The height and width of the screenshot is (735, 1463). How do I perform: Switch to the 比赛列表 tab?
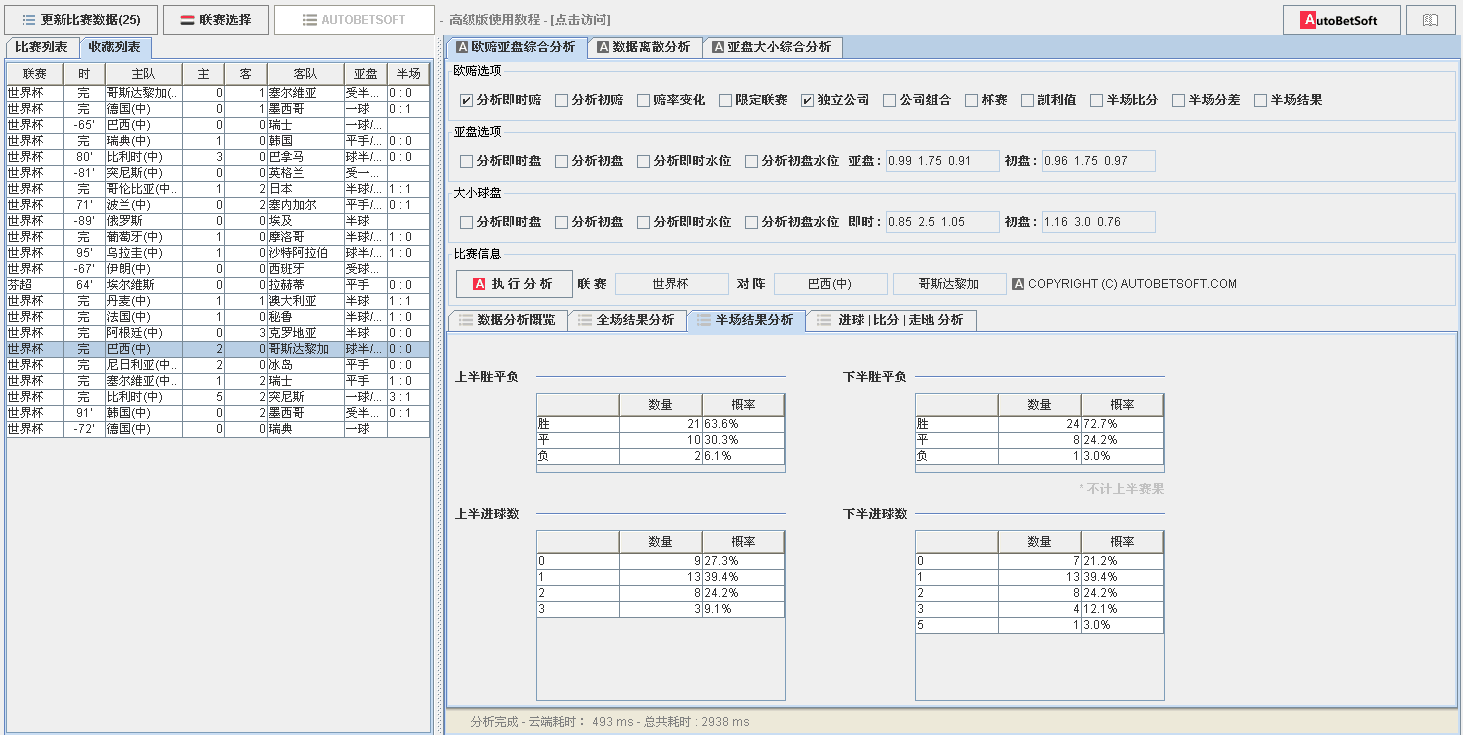pyautogui.click(x=41, y=47)
